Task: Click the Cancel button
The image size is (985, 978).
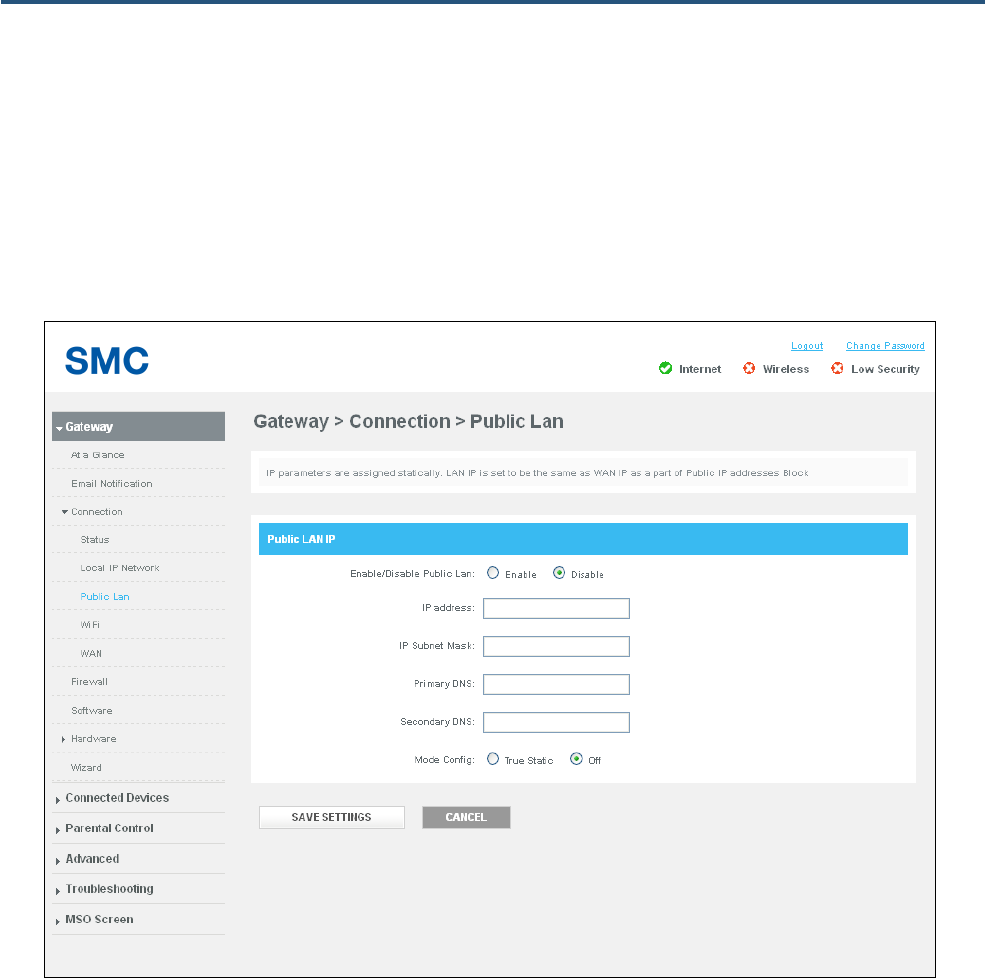Action: click(466, 817)
